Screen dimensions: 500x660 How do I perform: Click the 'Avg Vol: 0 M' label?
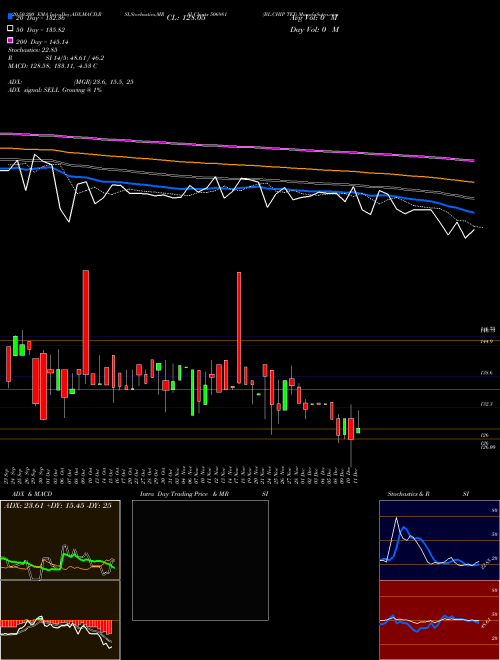point(314,18)
